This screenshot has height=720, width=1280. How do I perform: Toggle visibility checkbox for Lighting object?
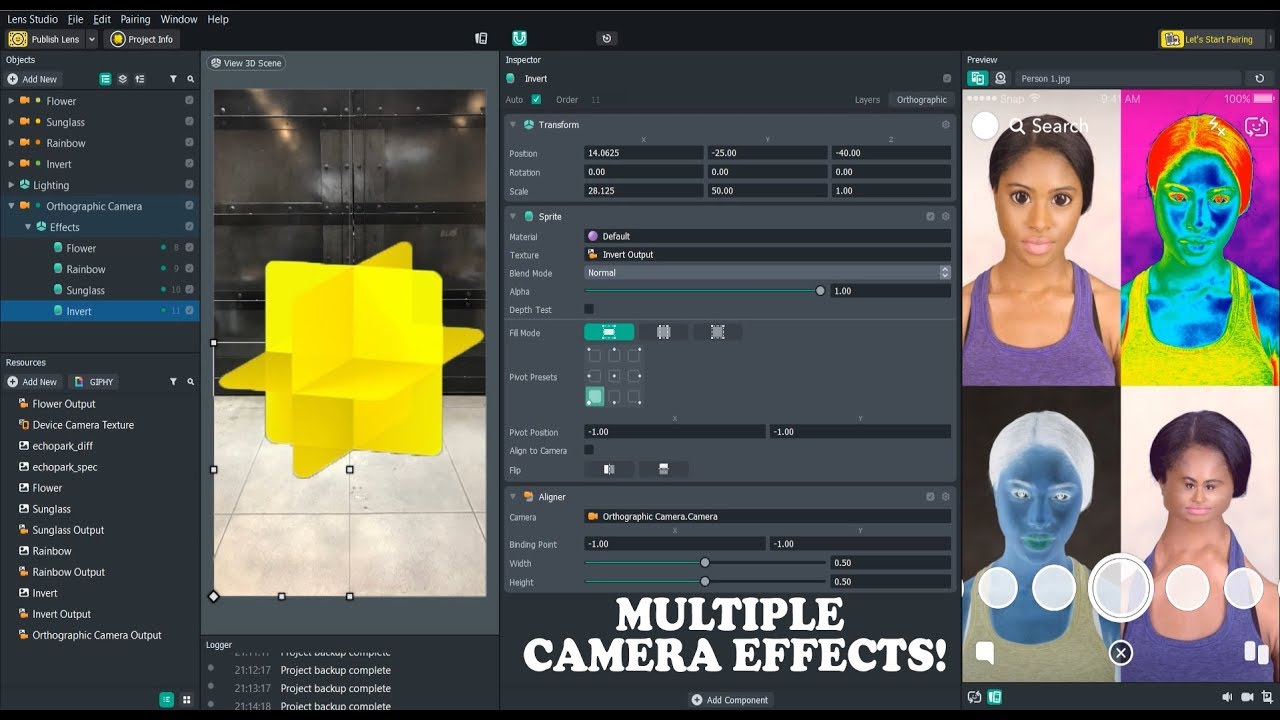[x=189, y=185]
